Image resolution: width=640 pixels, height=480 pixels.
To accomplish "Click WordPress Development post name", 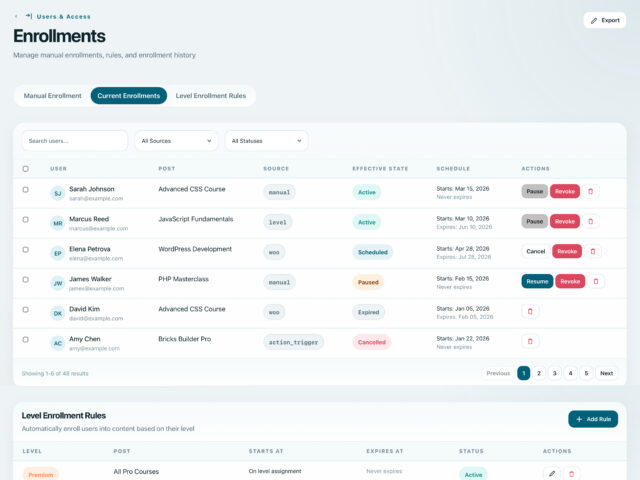I will click(195, 249).
